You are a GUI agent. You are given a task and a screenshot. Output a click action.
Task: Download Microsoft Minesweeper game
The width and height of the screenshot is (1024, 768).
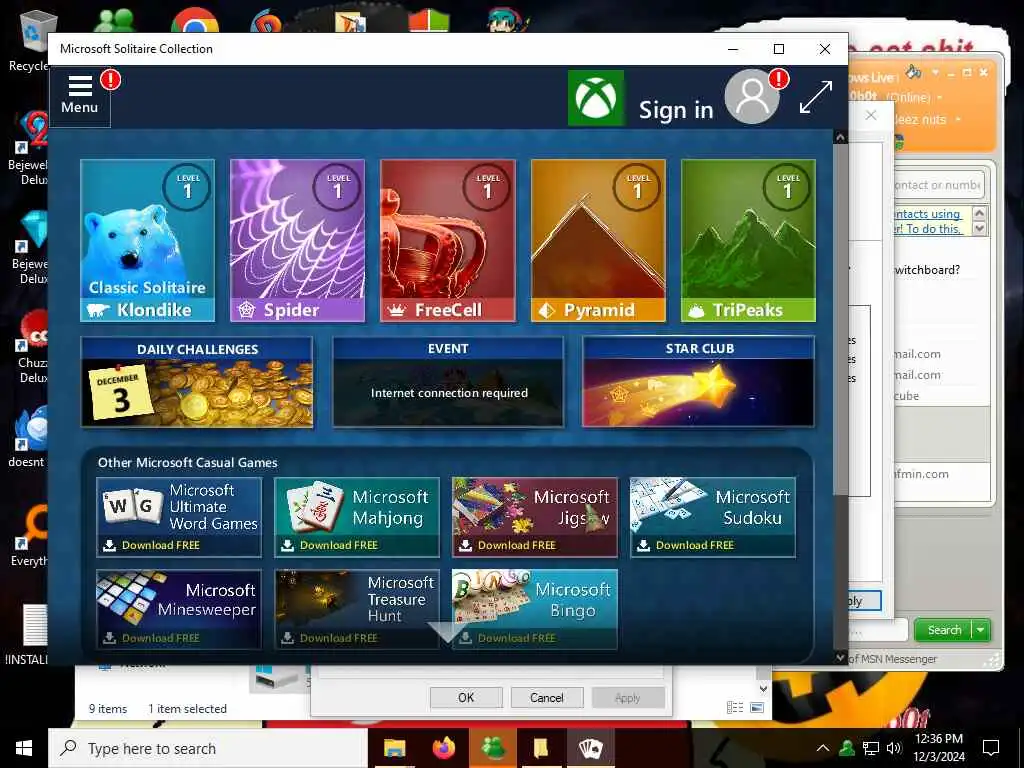click(179, 609)
